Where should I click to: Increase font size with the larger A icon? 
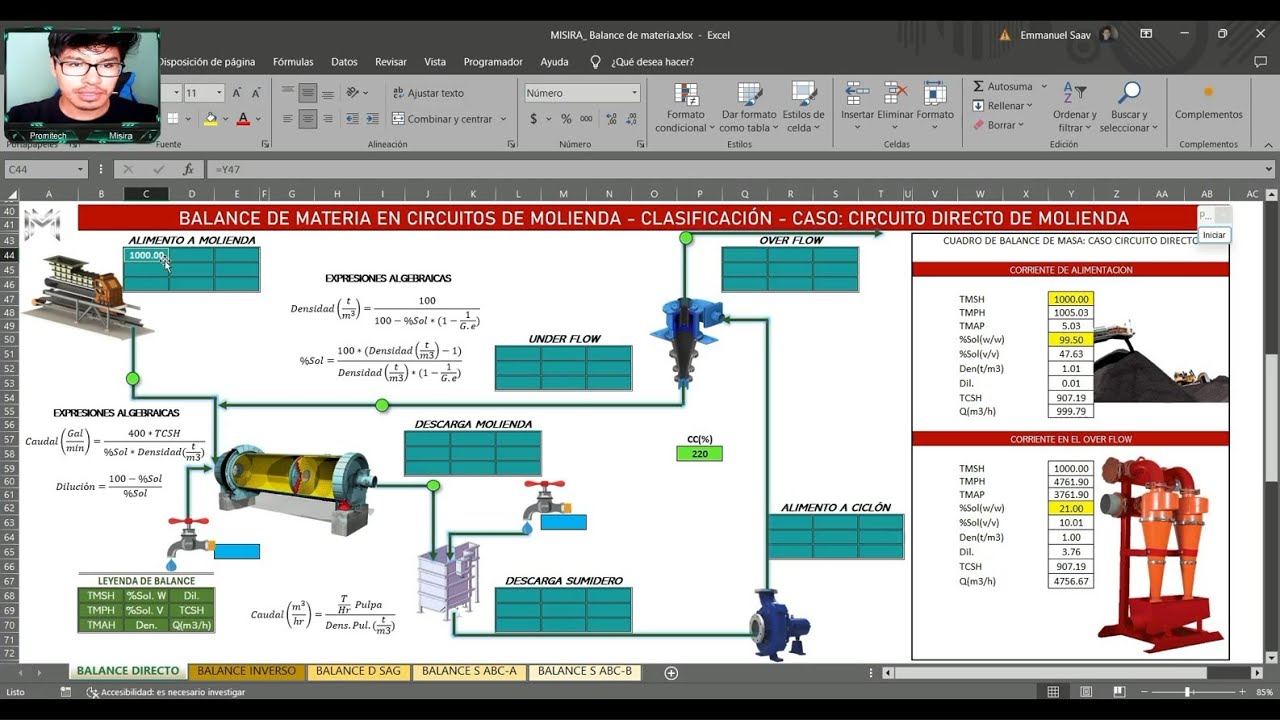(x=237, y=93)
